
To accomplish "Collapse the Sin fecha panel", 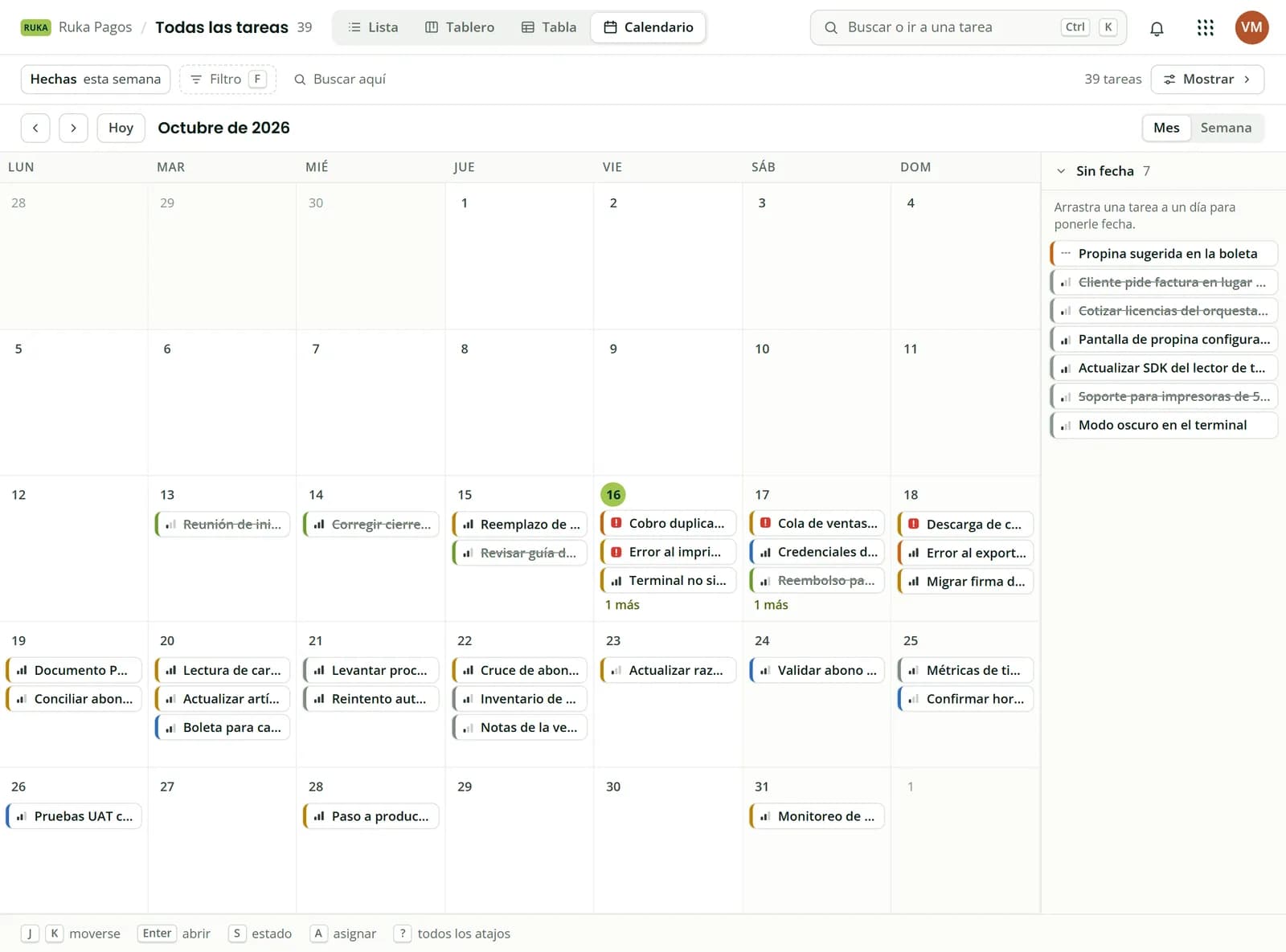I will click(1061, 171).
